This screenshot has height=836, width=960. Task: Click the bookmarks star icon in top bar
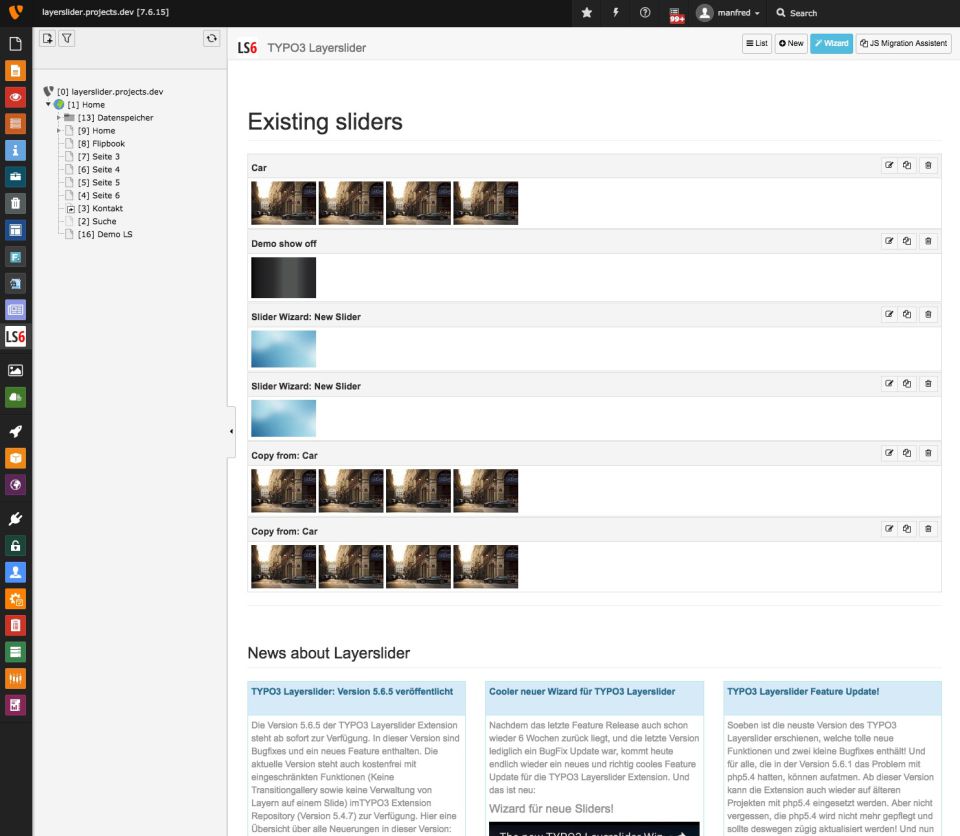(x=587, y=13)
